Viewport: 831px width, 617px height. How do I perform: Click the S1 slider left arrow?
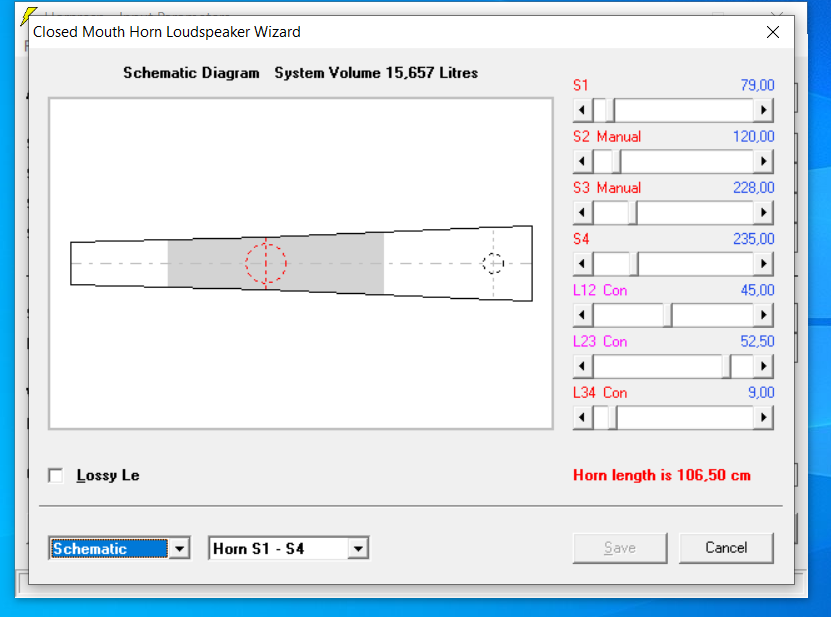(x=582, y=110)
